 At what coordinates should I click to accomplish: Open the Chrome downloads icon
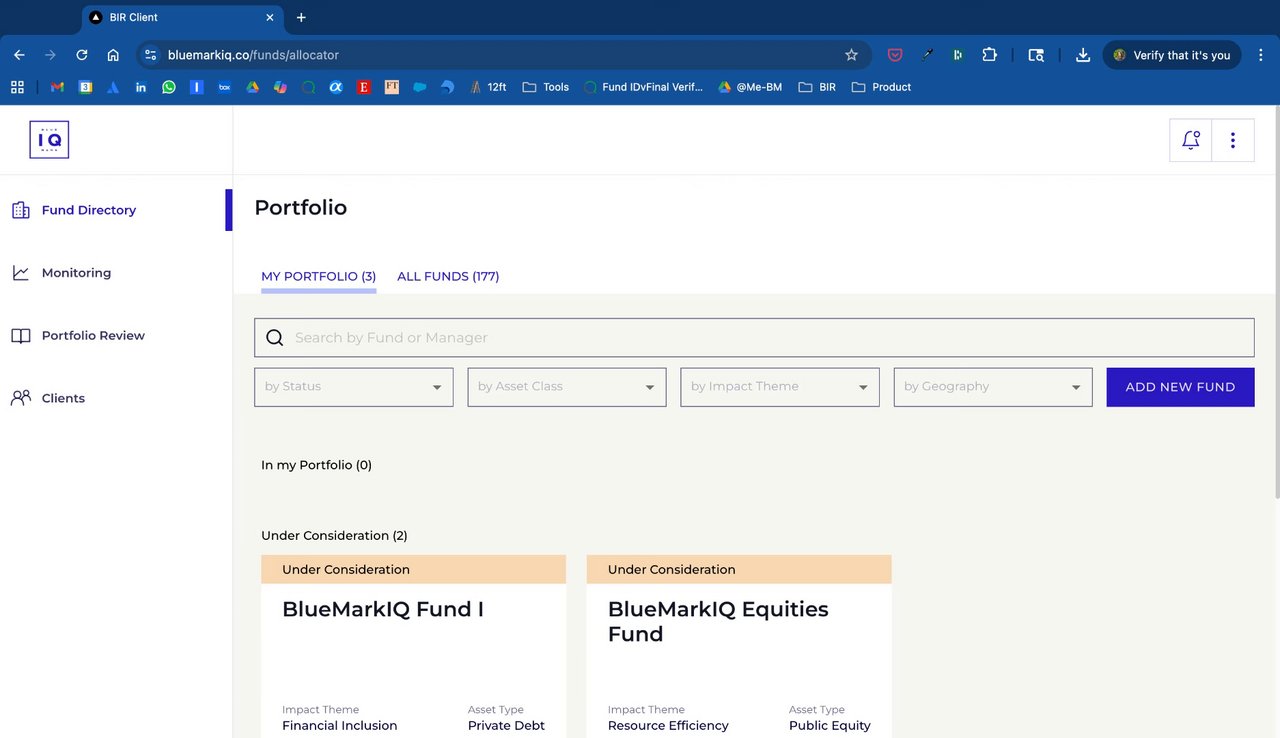[x=1082, y=55]
